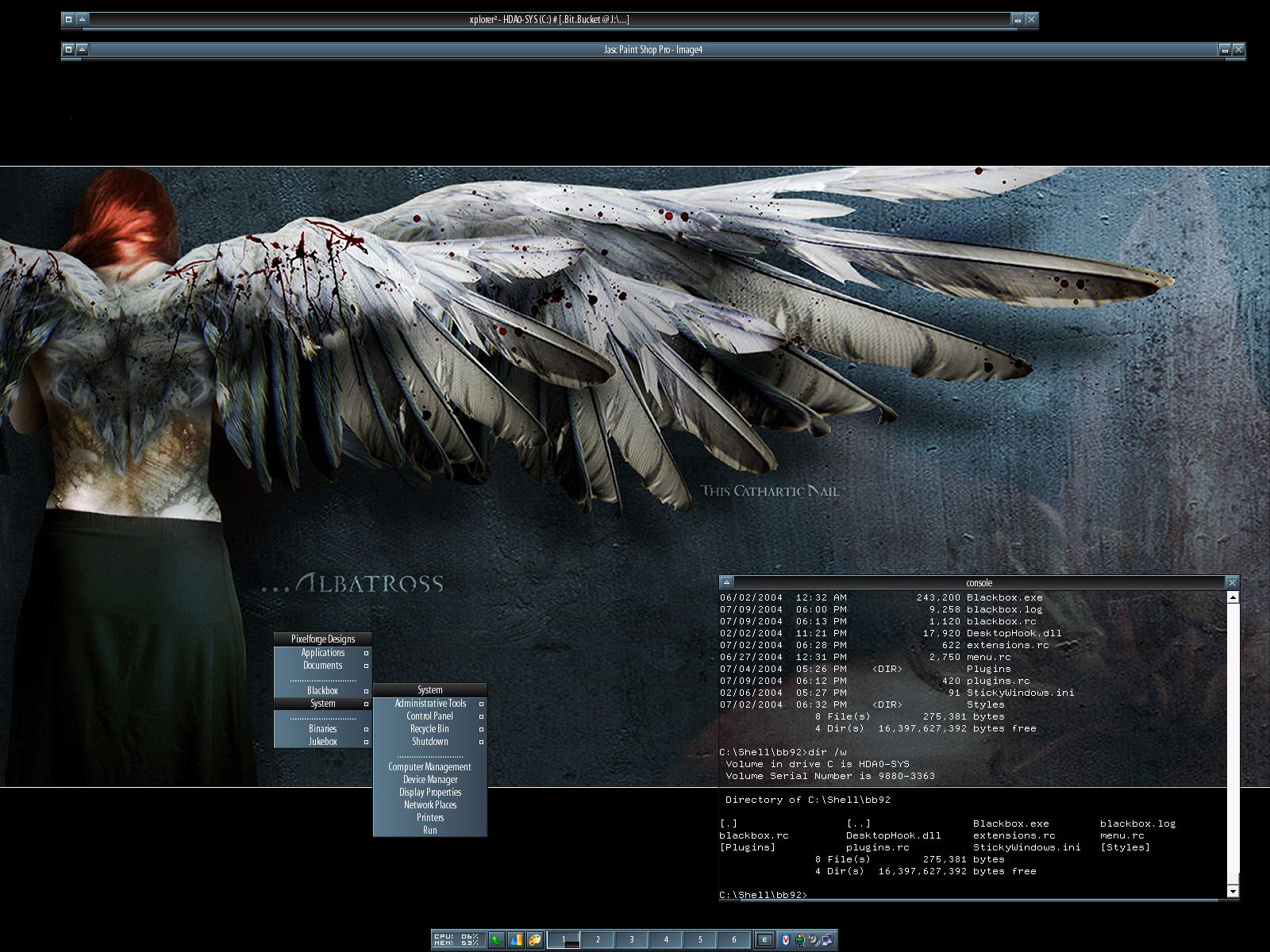Minimize the Jasc Paint Shop Pro window
1270x952 pixels.
[1225, 49]
